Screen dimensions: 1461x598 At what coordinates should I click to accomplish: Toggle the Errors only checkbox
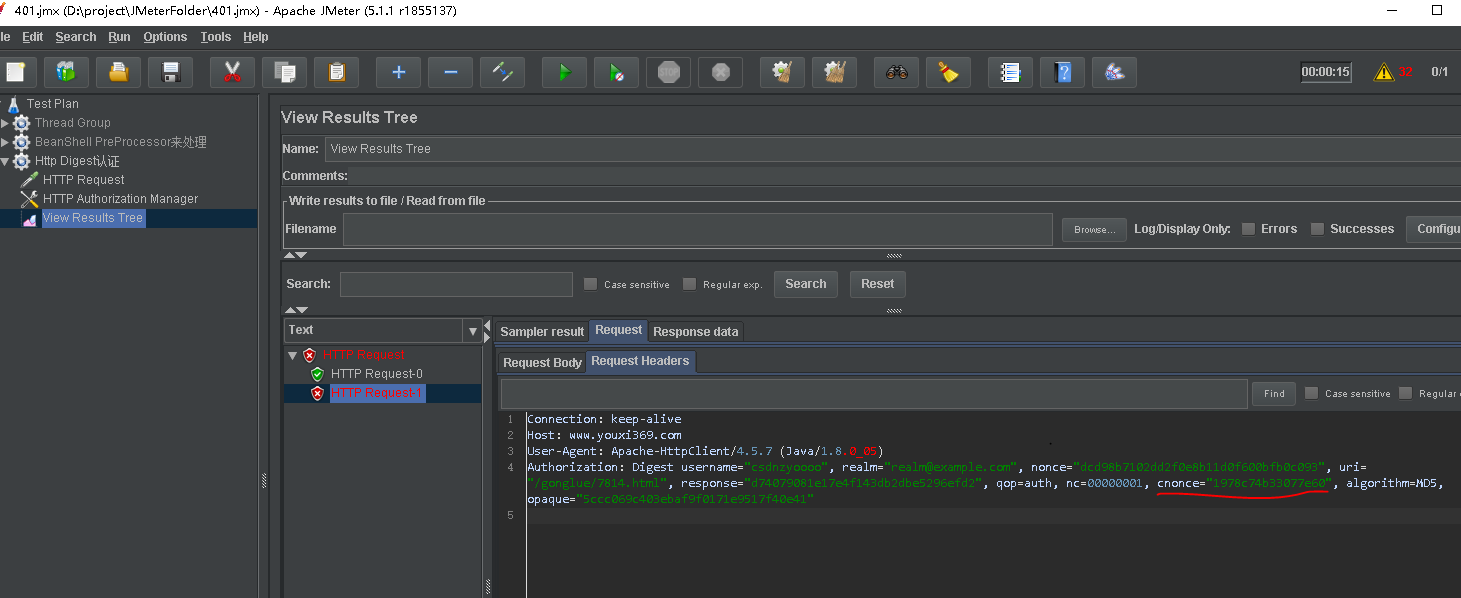coord(1248,229)
